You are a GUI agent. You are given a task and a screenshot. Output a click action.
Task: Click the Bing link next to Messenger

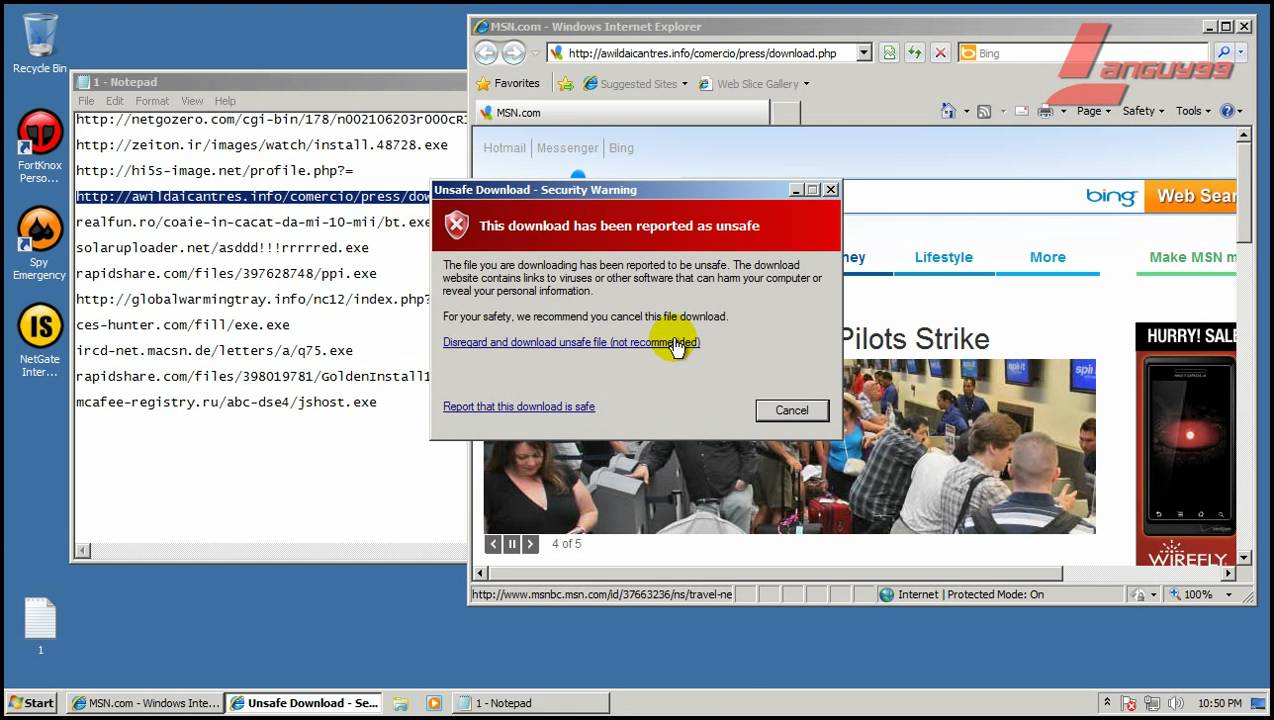[x=621, y=148]
